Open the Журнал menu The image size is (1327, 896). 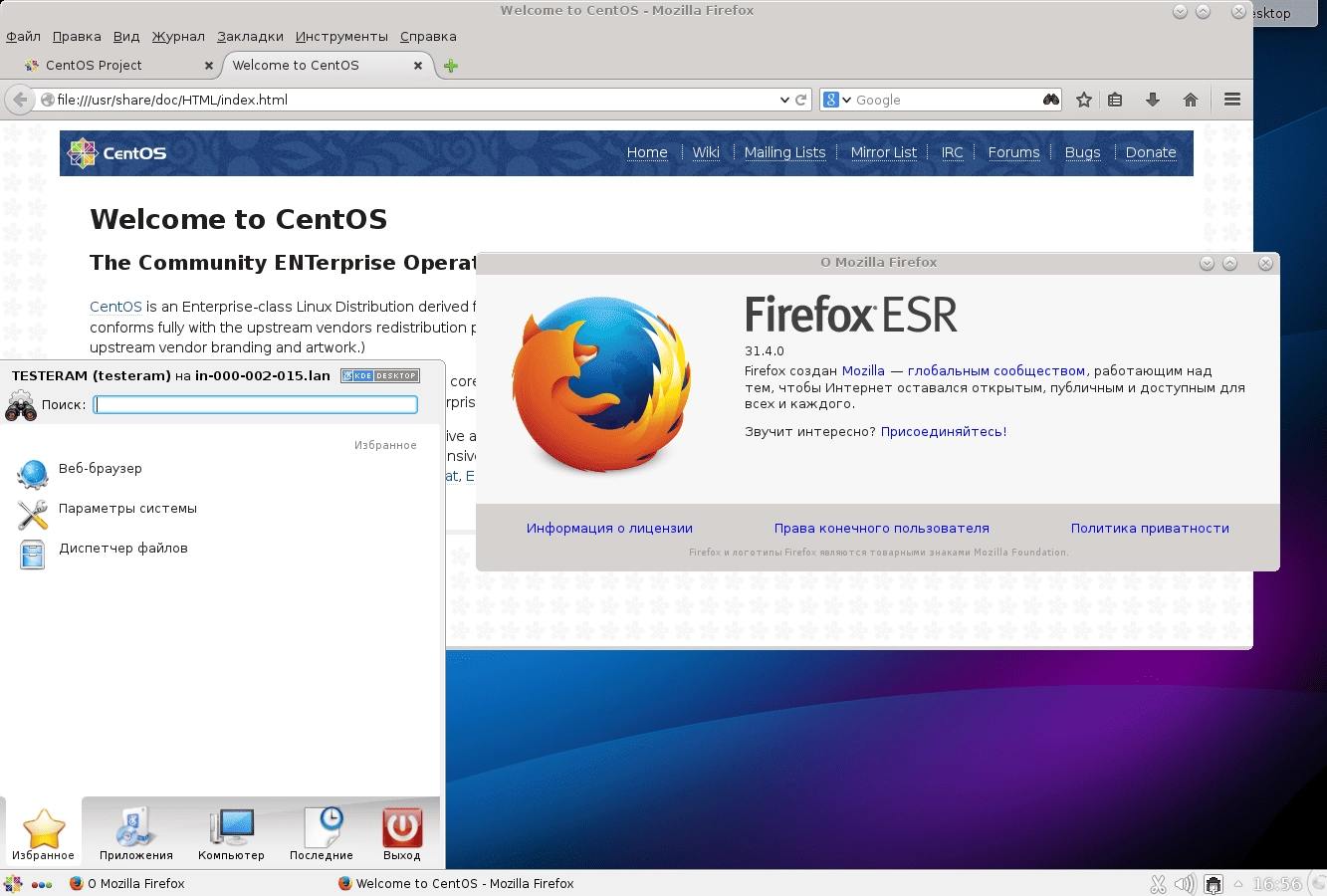tap(178, 36)
